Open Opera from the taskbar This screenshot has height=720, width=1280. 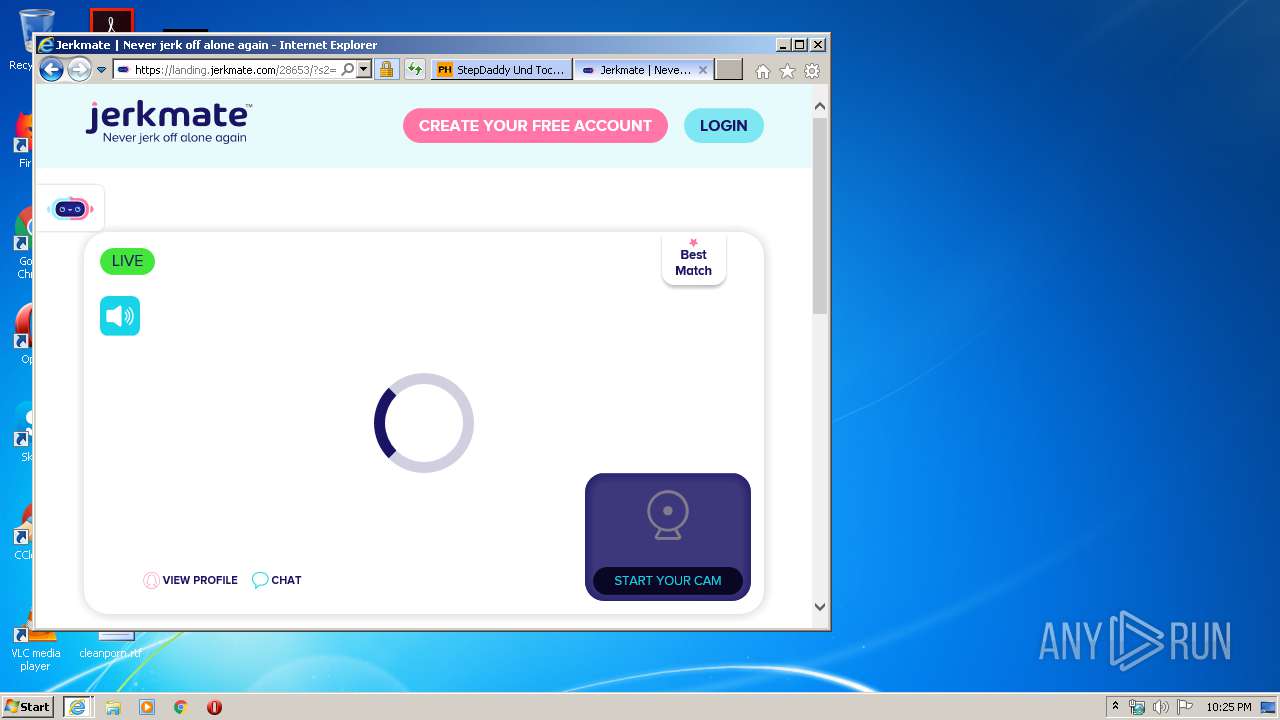coord(214,707)
